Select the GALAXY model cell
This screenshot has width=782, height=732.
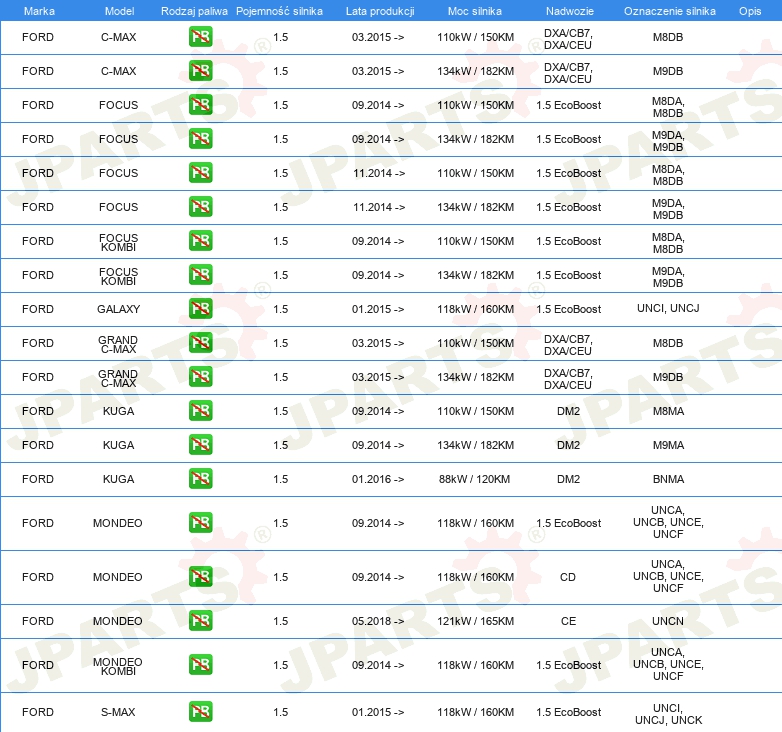pos(118,309)
